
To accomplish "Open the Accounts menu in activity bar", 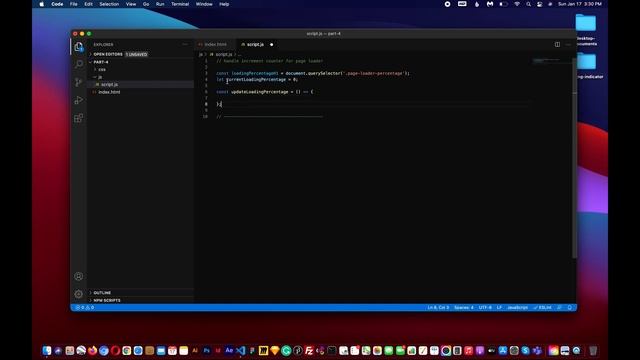I will (79, 276).
